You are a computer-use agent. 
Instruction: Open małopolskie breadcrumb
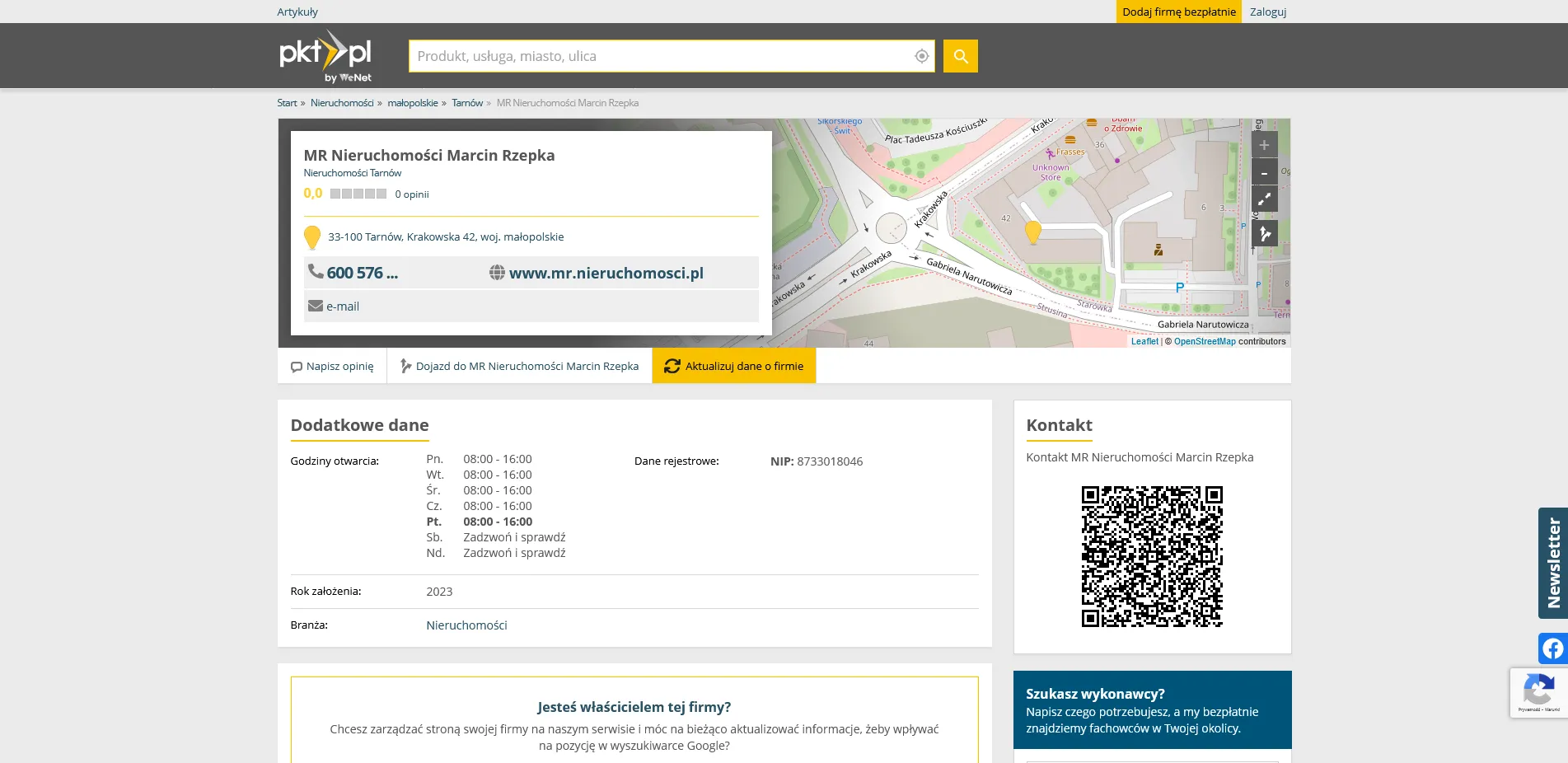(413, 103)
